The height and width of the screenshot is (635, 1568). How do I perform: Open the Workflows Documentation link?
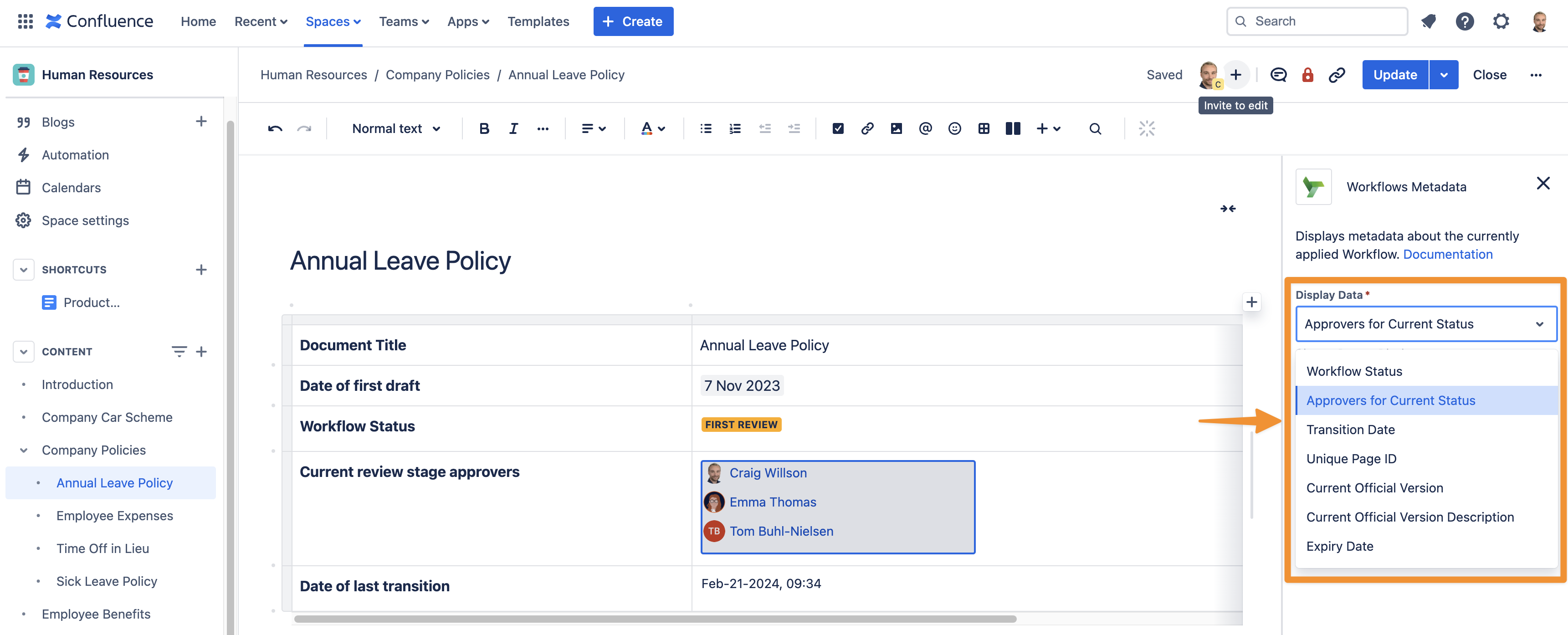click(1448, 254)
